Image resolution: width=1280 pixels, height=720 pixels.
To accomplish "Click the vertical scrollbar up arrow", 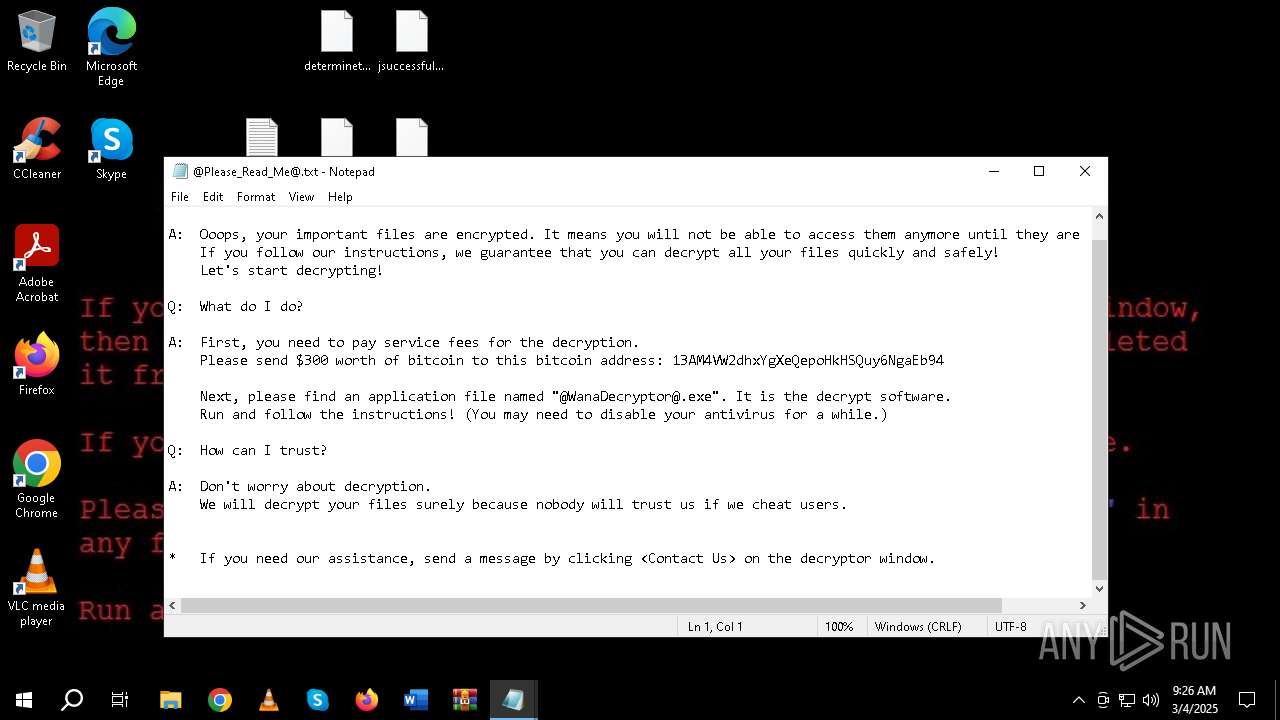I will click(x=1099, y=217).
